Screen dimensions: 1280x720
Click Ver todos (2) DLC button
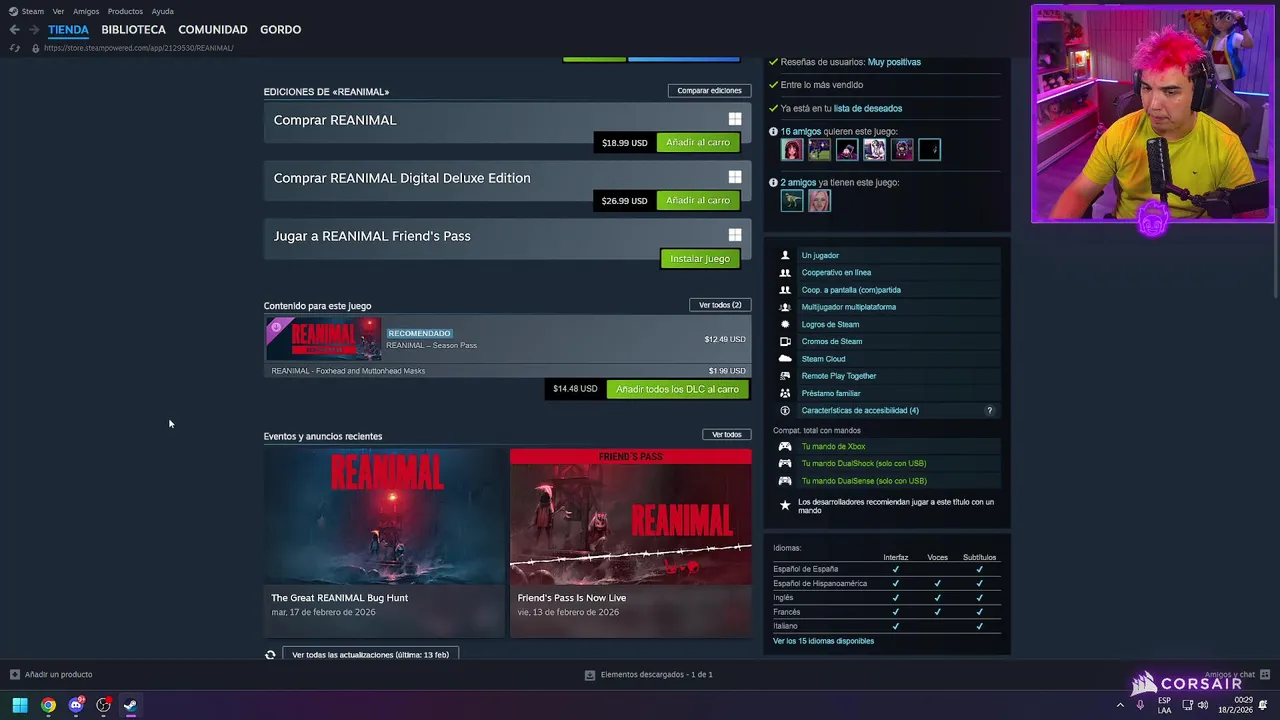point(720,305)
